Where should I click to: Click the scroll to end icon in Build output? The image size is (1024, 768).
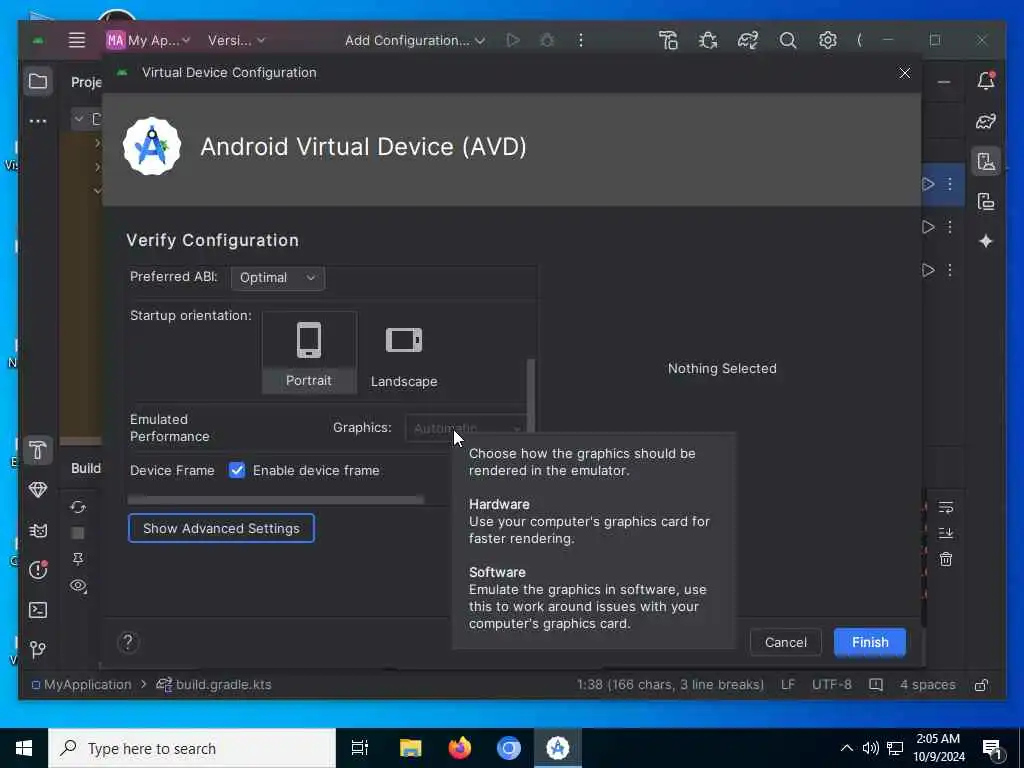coord(946,534)
